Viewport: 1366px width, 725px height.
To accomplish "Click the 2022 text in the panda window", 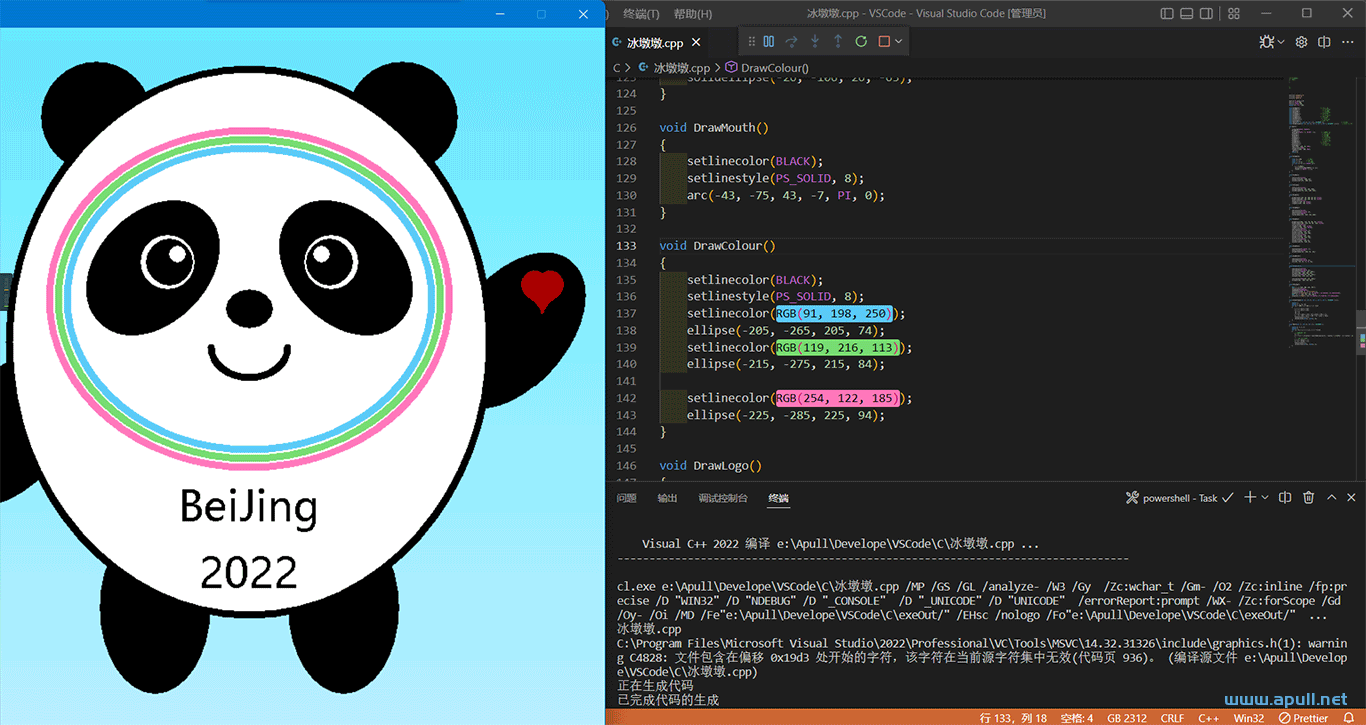I will 249,573.
